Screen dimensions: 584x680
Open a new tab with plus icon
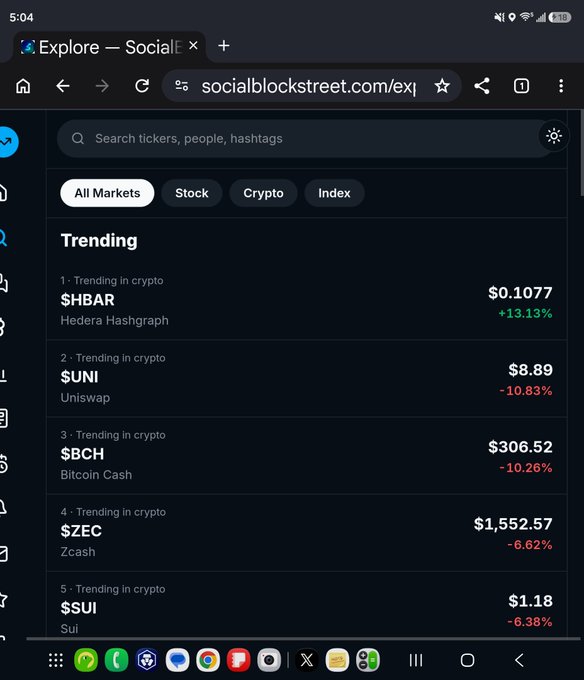click(x=224, y=46)
